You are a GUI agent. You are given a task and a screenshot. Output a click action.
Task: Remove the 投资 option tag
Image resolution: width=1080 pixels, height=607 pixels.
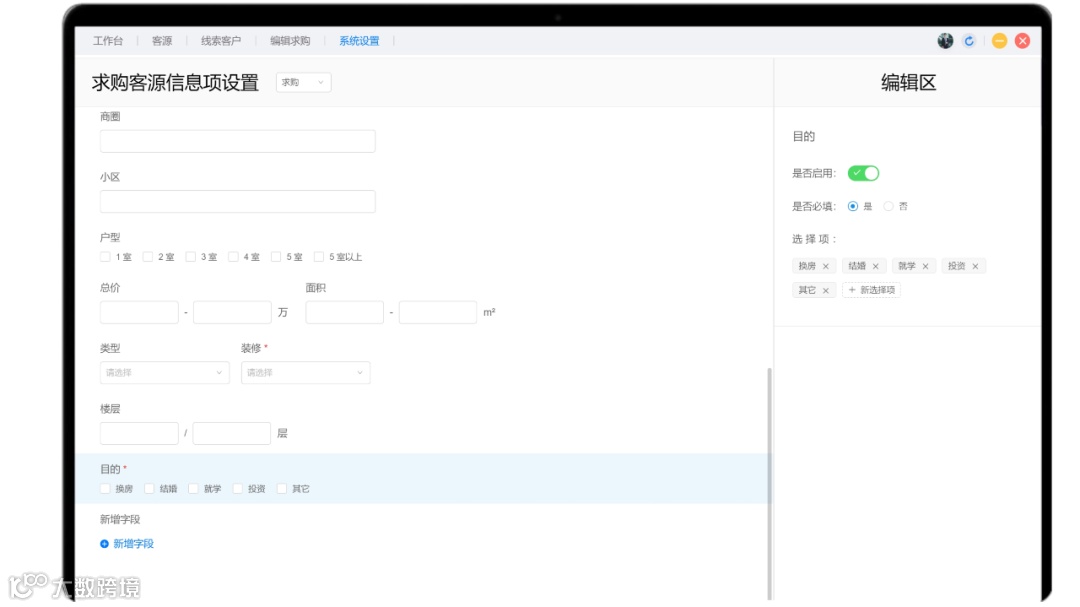975,266
